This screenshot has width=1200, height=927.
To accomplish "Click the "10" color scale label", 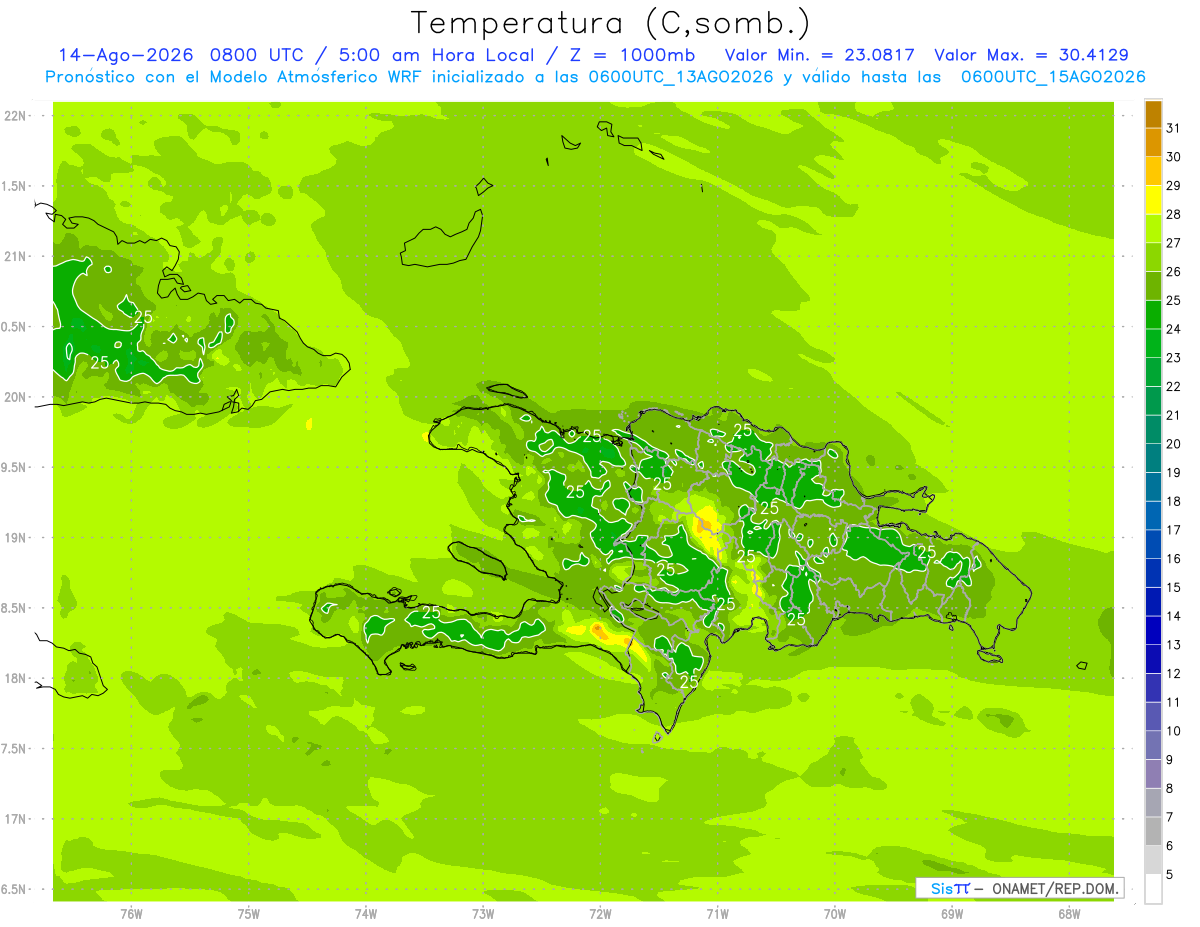I will (1173, 731).
